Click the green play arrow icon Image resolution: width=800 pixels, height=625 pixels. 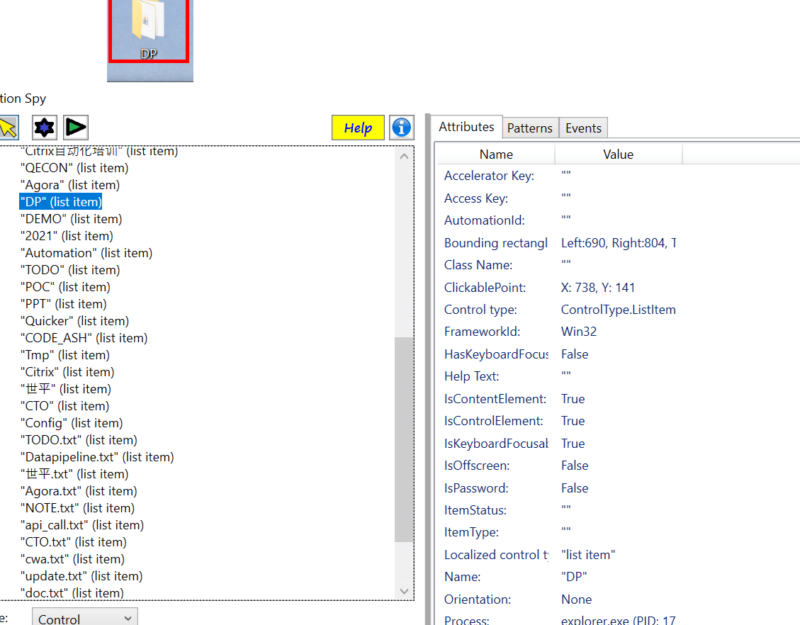coord(76,127)
